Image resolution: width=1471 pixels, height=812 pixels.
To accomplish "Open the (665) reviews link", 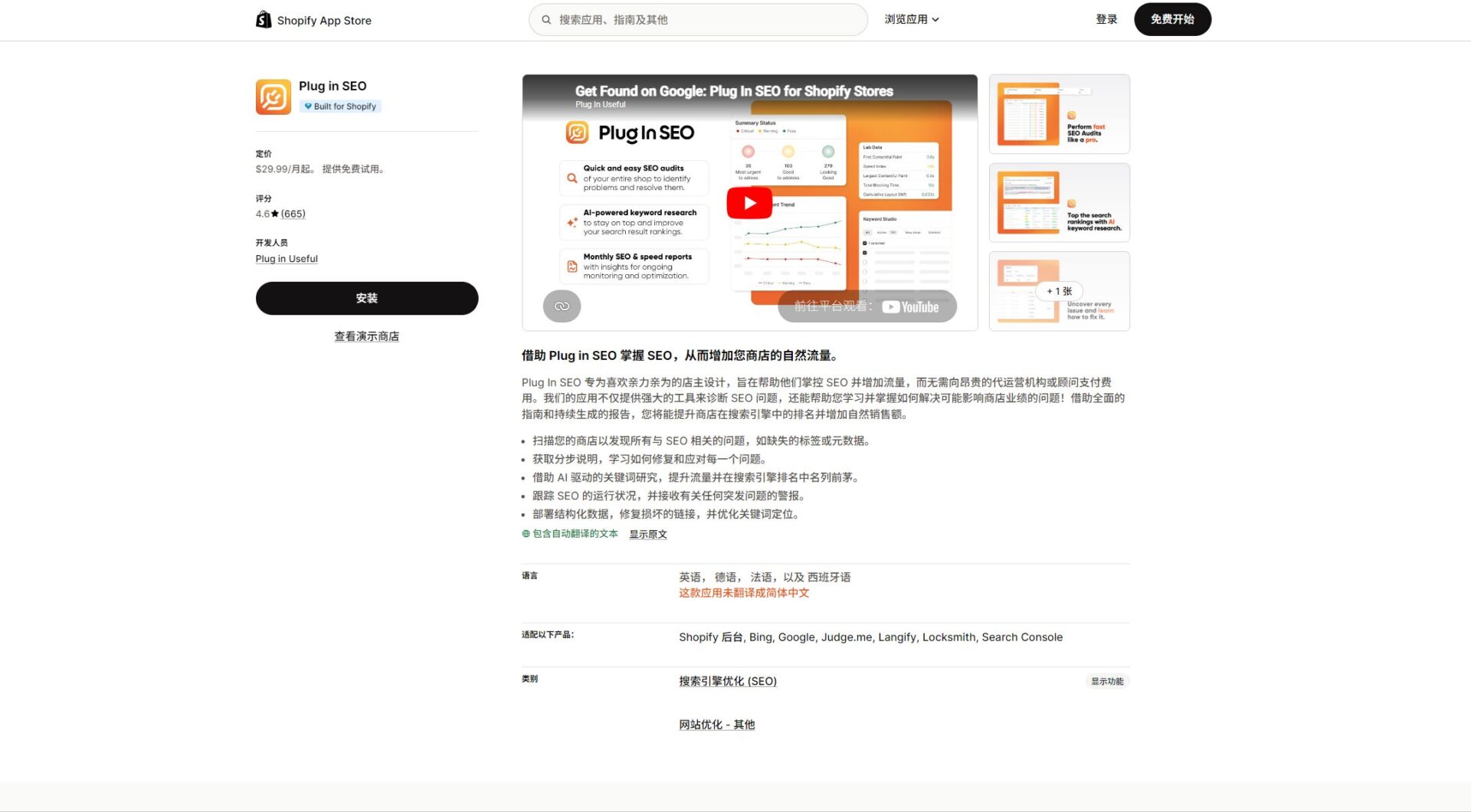I will point(293,214).
